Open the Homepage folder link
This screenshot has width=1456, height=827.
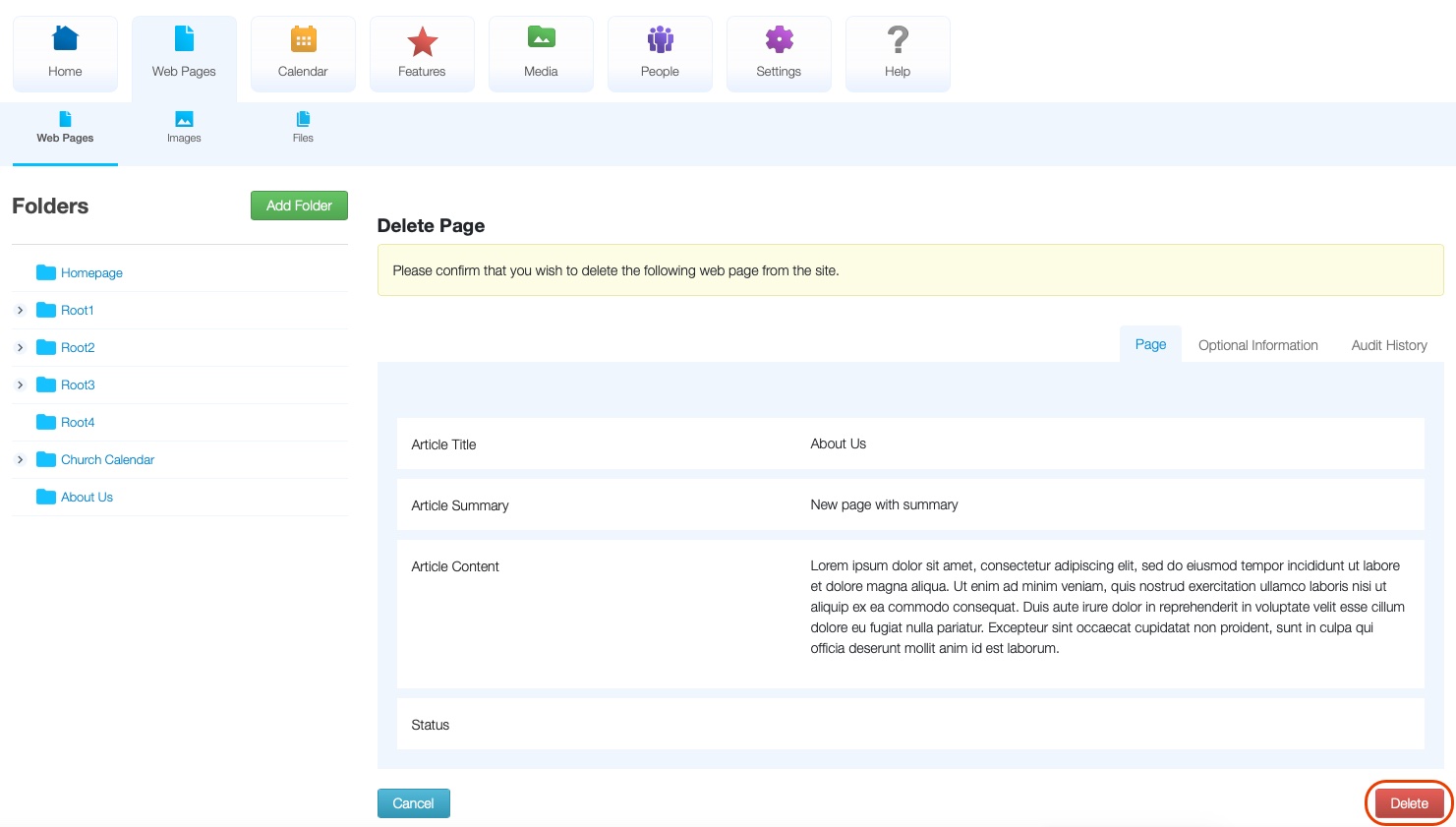[91, 272]
